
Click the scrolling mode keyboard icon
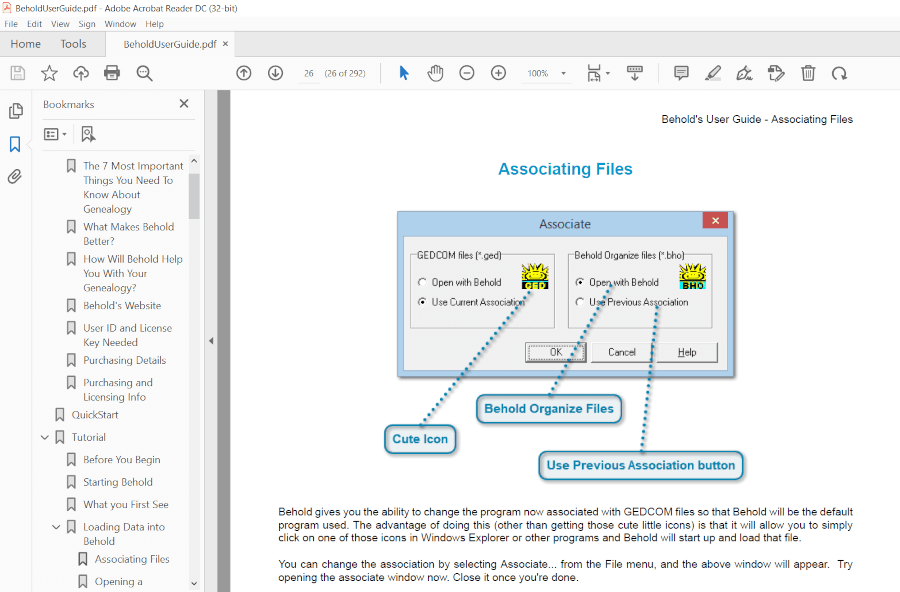[635, 73]
